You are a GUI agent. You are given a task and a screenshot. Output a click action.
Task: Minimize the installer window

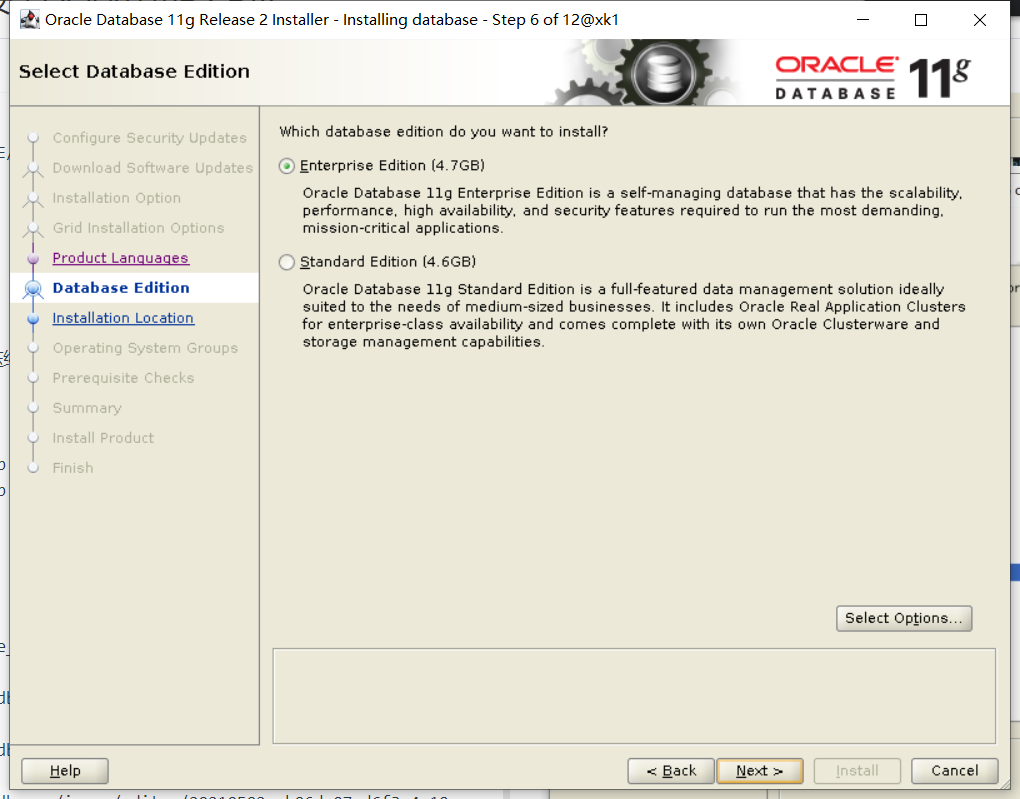863,20
